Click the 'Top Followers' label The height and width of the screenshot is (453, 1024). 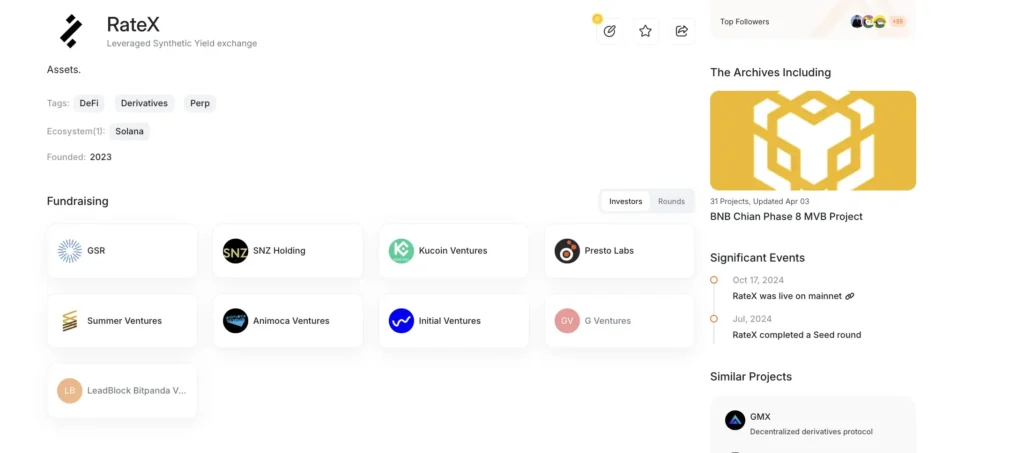pos(744,22)
